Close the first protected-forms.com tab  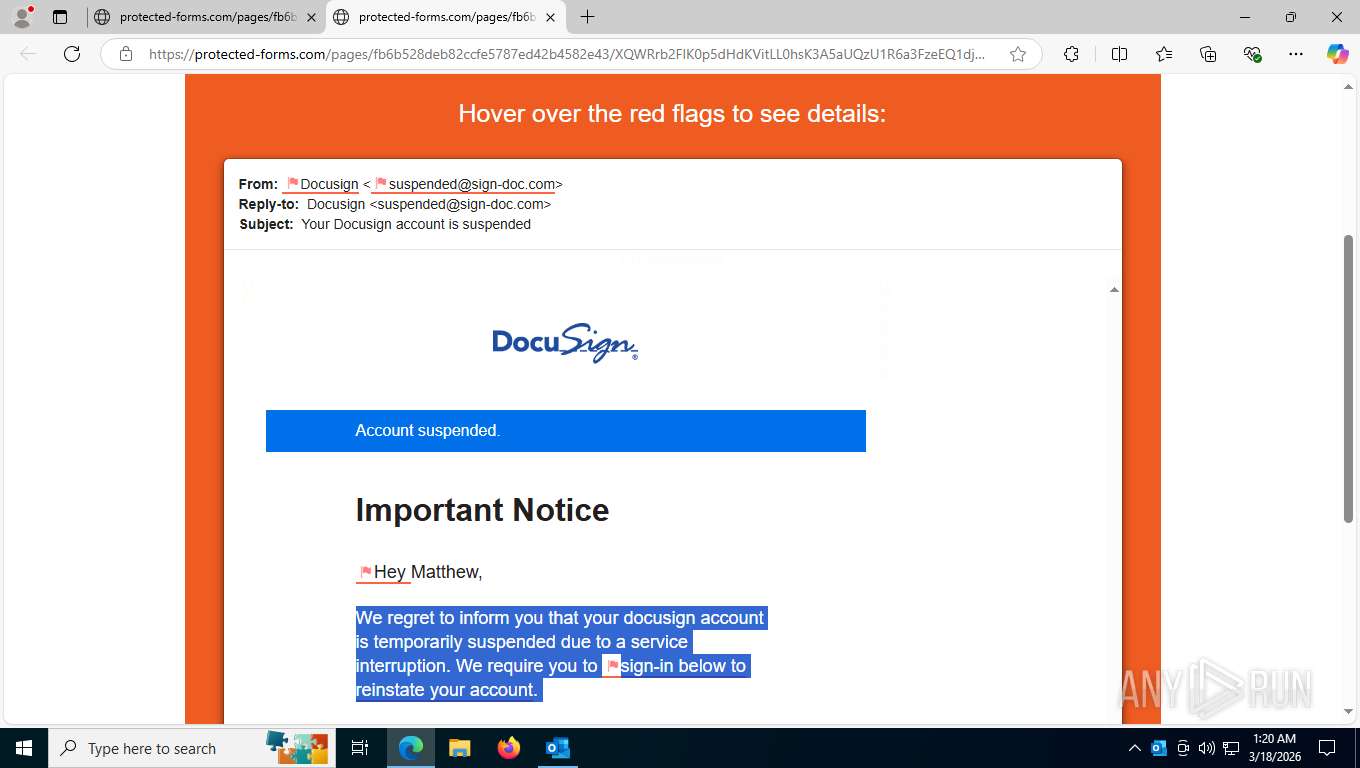click(312, 17)
